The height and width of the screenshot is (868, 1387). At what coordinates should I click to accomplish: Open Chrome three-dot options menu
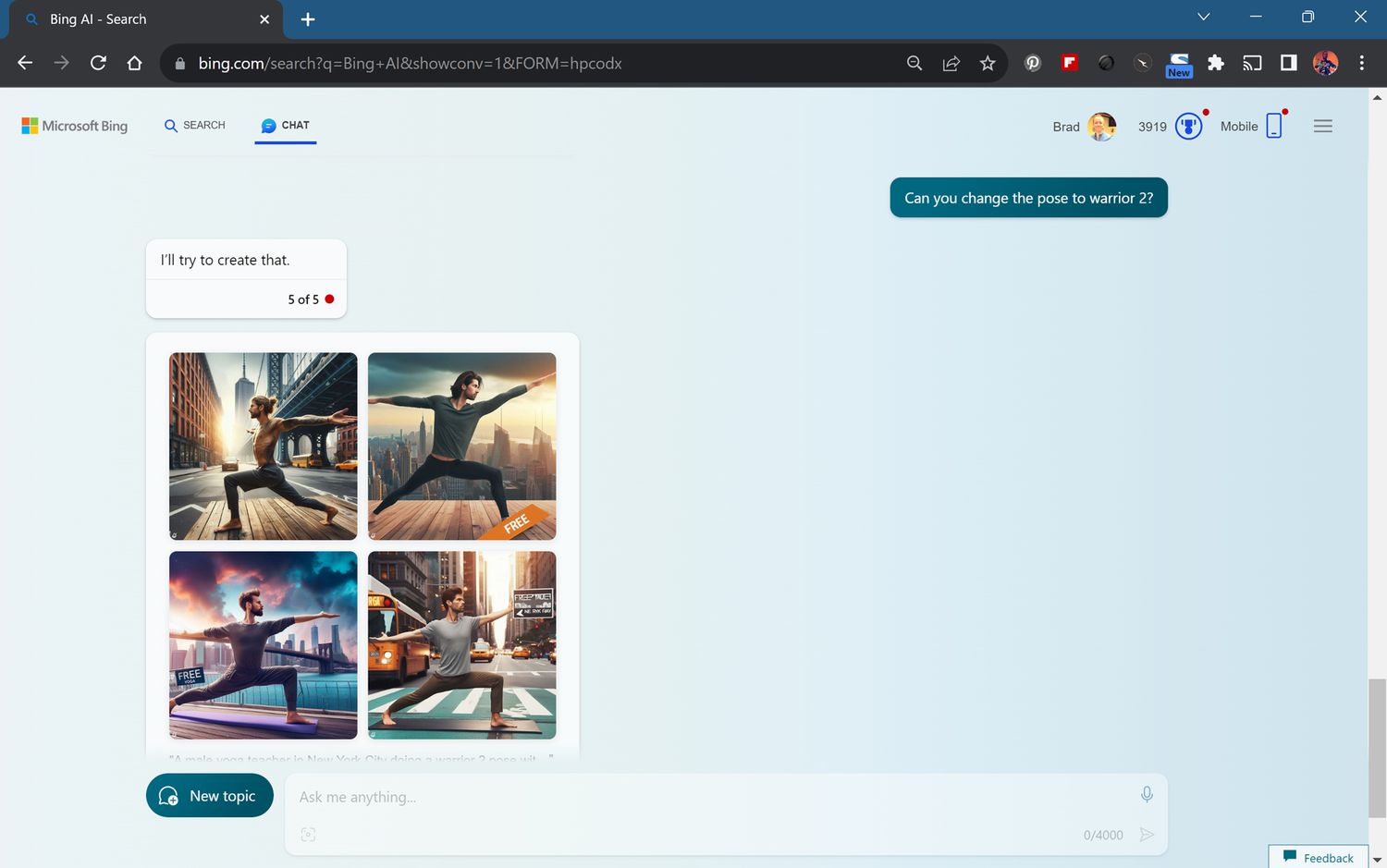point(1361,63)
